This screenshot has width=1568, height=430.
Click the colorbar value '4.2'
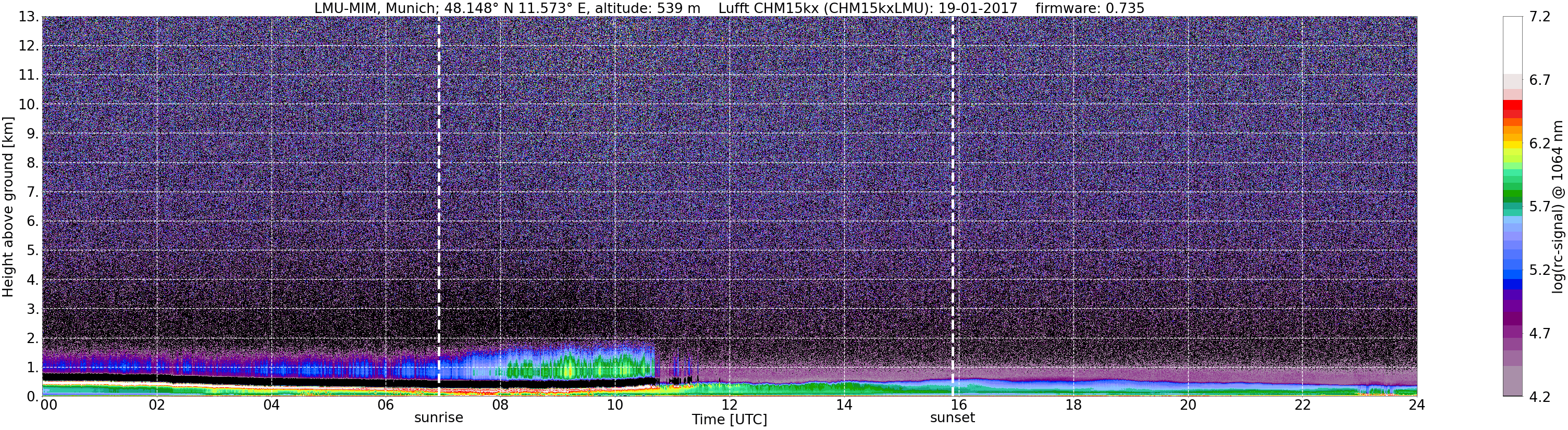pos(1540,396)
